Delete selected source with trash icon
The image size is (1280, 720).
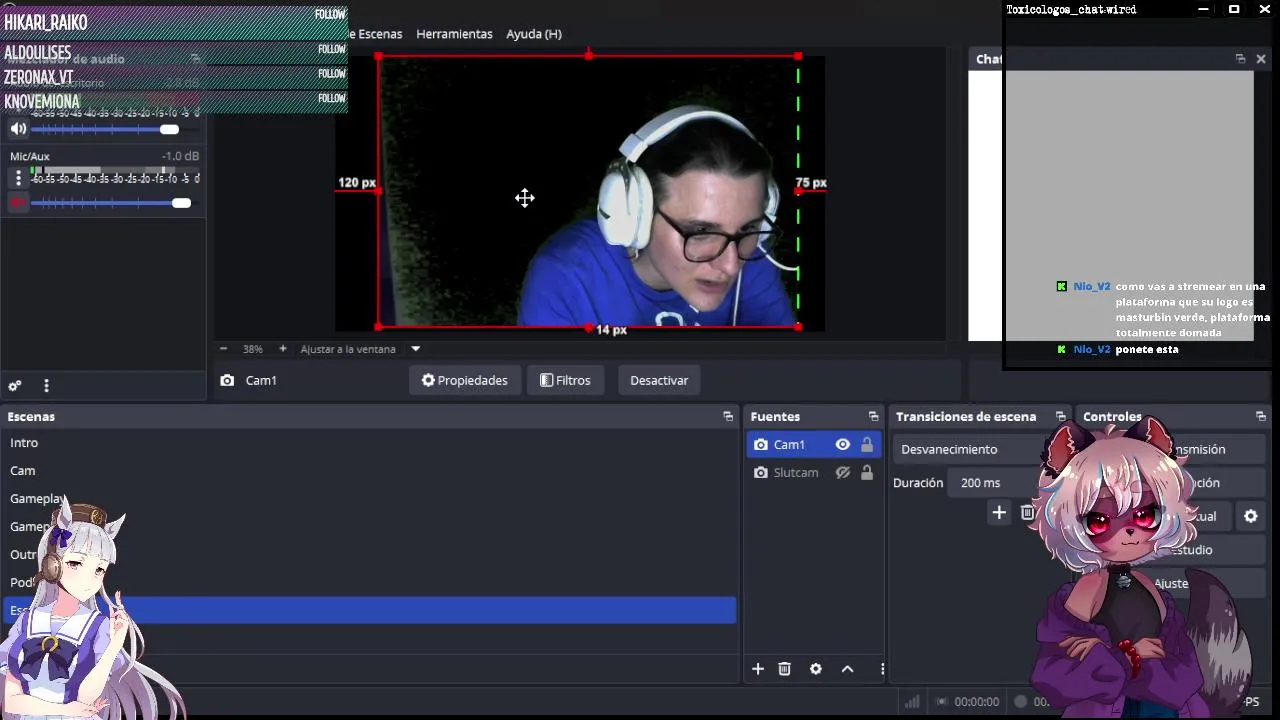[x=784, y=669]
